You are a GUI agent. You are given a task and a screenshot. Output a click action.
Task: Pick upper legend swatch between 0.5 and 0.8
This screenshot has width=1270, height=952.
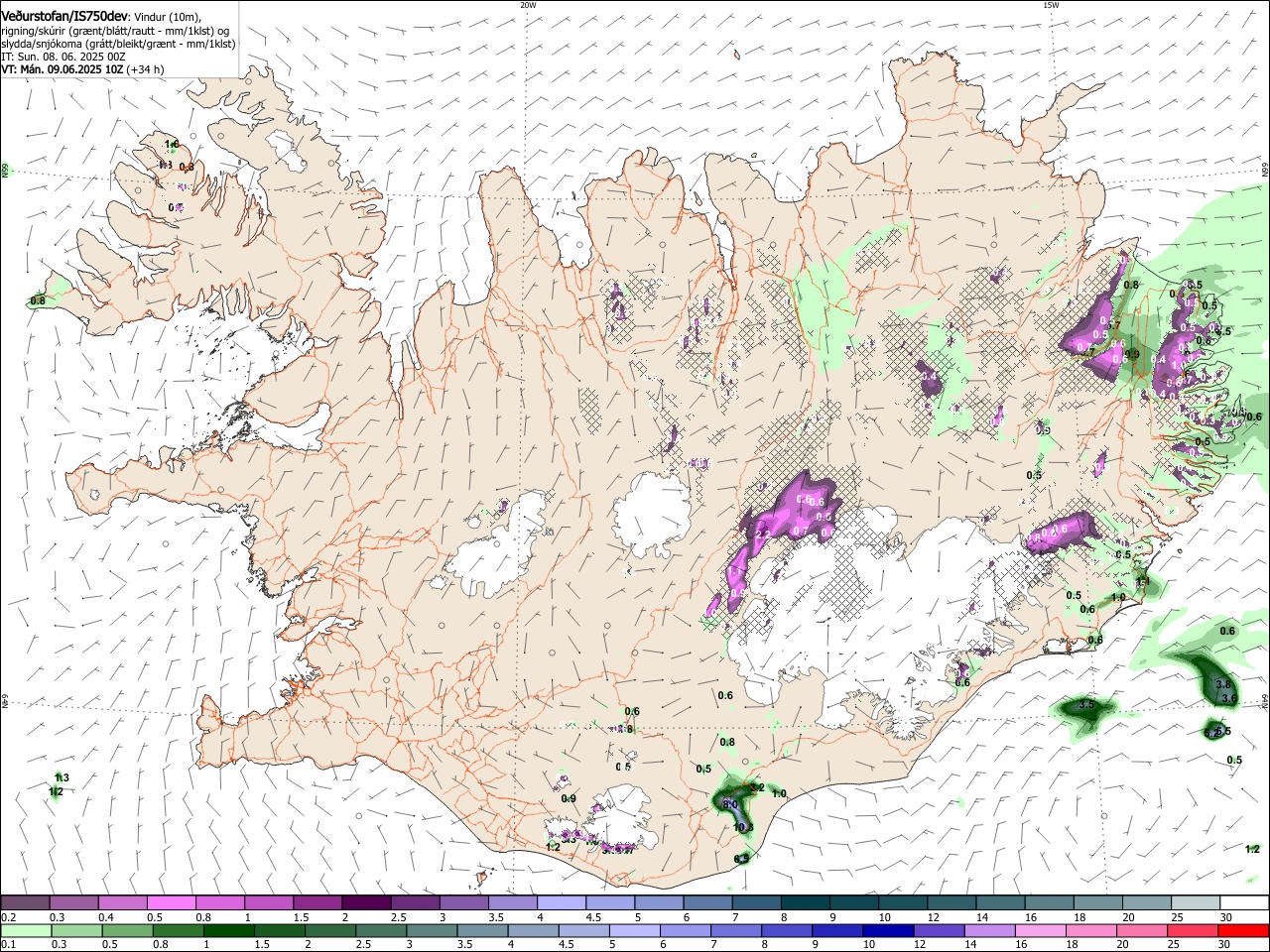point(171,902)
